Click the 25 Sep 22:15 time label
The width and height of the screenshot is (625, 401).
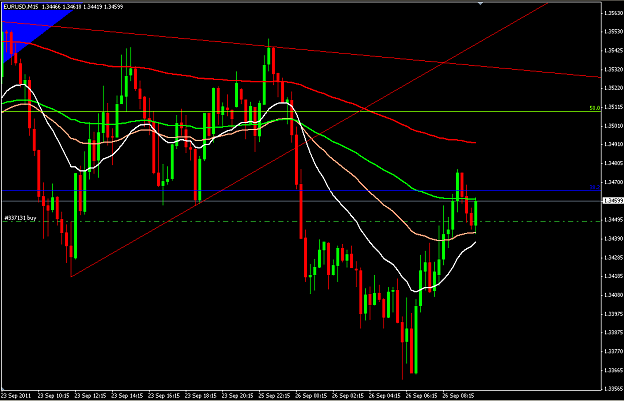pyautogui.click(x=274, y=396)
